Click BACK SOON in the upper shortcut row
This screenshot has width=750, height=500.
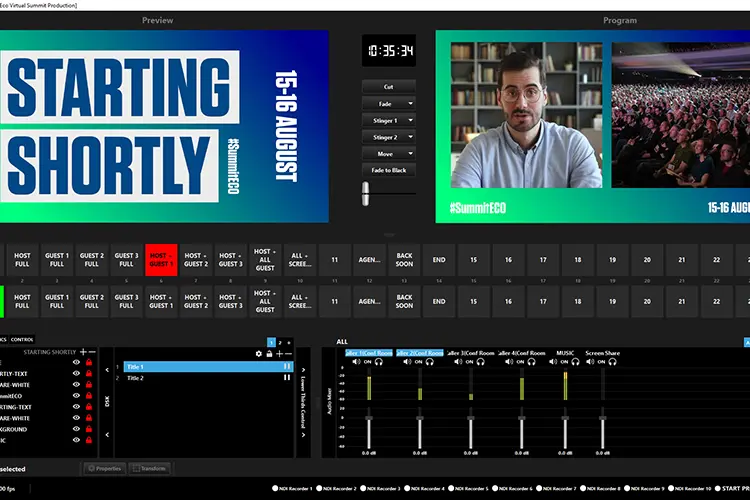[x=404, y=260]
